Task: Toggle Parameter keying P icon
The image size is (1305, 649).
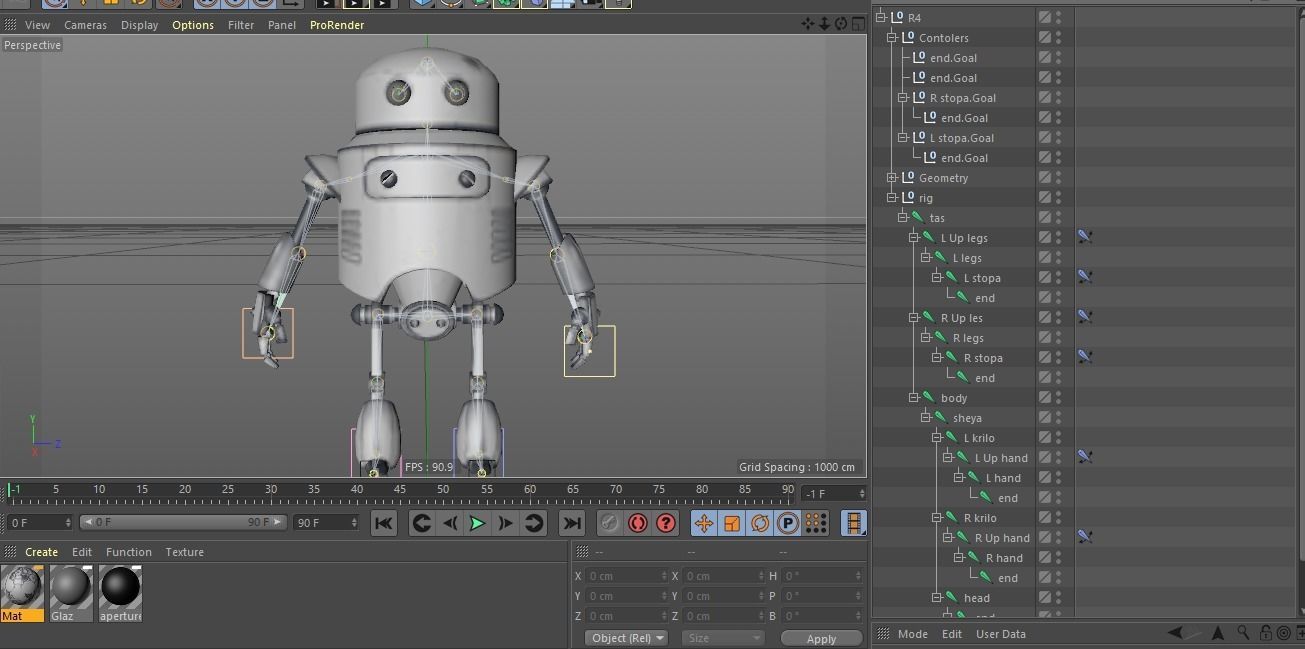Action: tap(788, 523)
